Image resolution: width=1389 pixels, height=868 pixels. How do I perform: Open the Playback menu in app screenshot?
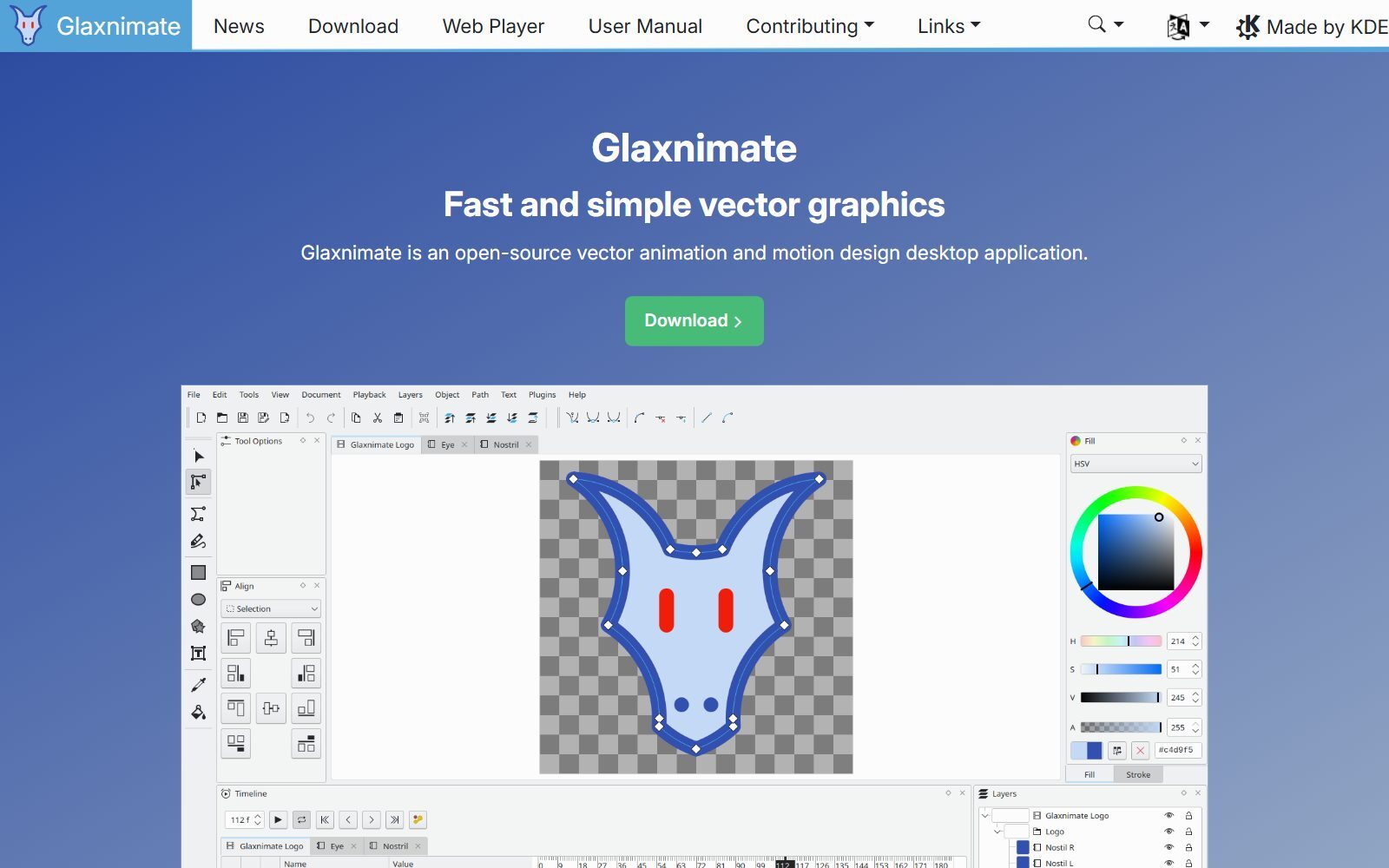coord(369,395)
